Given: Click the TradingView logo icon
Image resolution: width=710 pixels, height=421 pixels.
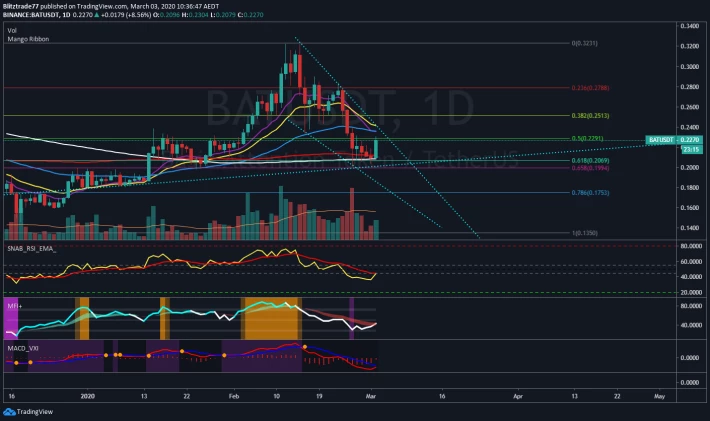Looking at the screenshot, I should [9, 411].
